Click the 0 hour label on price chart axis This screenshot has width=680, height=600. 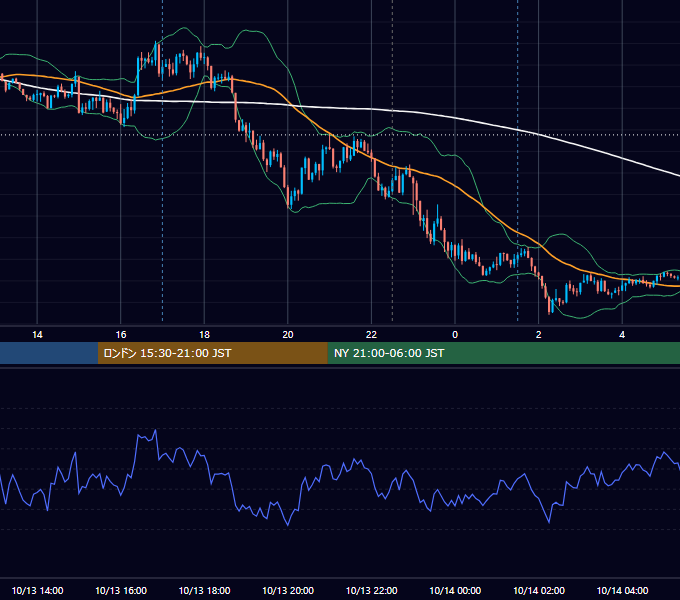[x=455, y=335]
